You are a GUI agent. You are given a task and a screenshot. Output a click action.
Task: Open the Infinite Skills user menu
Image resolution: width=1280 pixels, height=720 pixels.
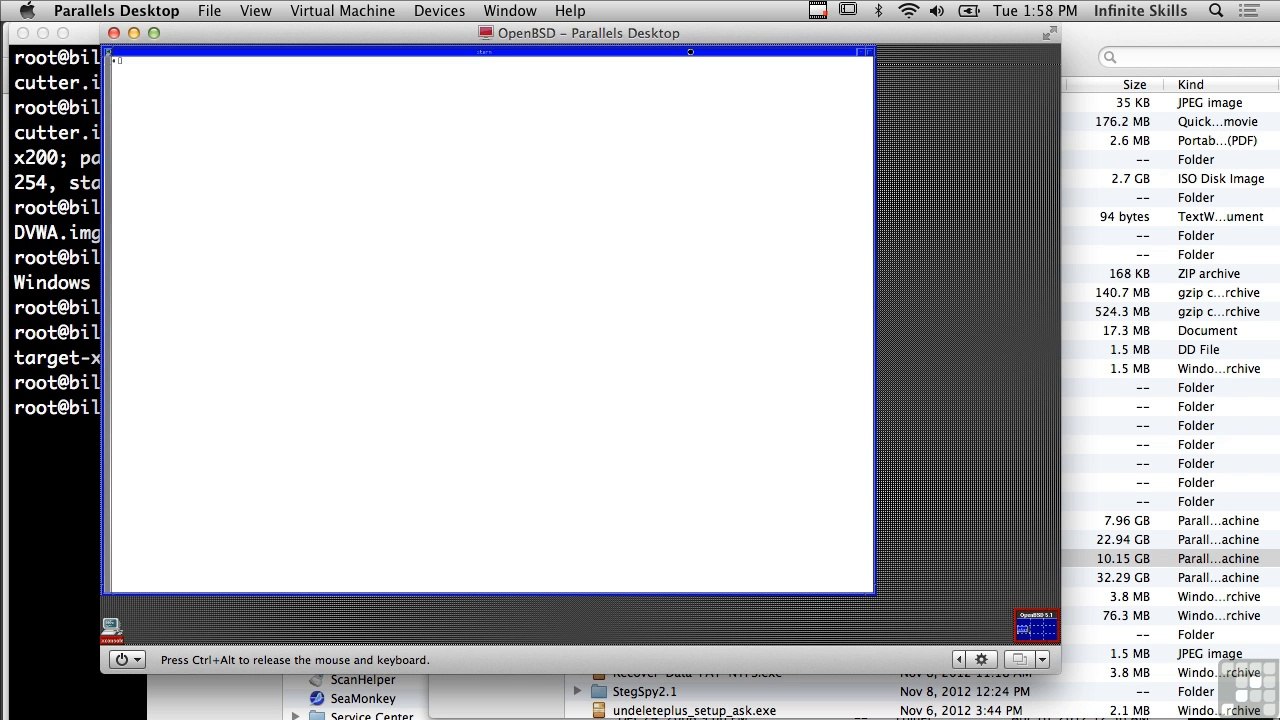1140,11
